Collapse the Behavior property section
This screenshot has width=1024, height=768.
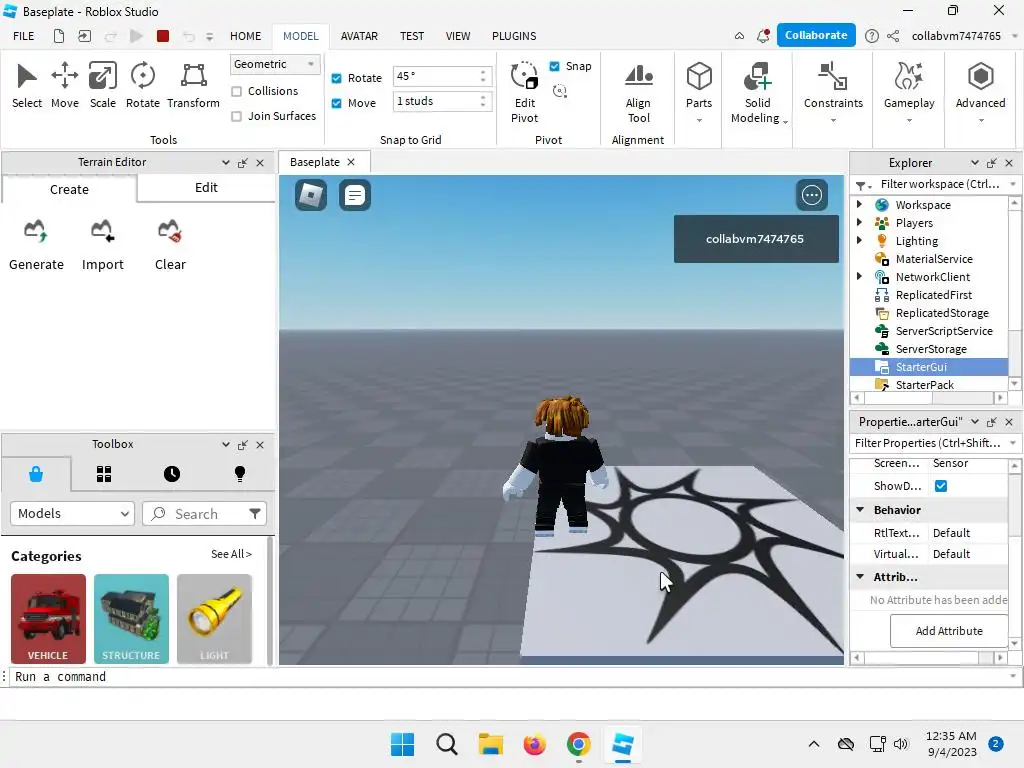click(860, 509)
